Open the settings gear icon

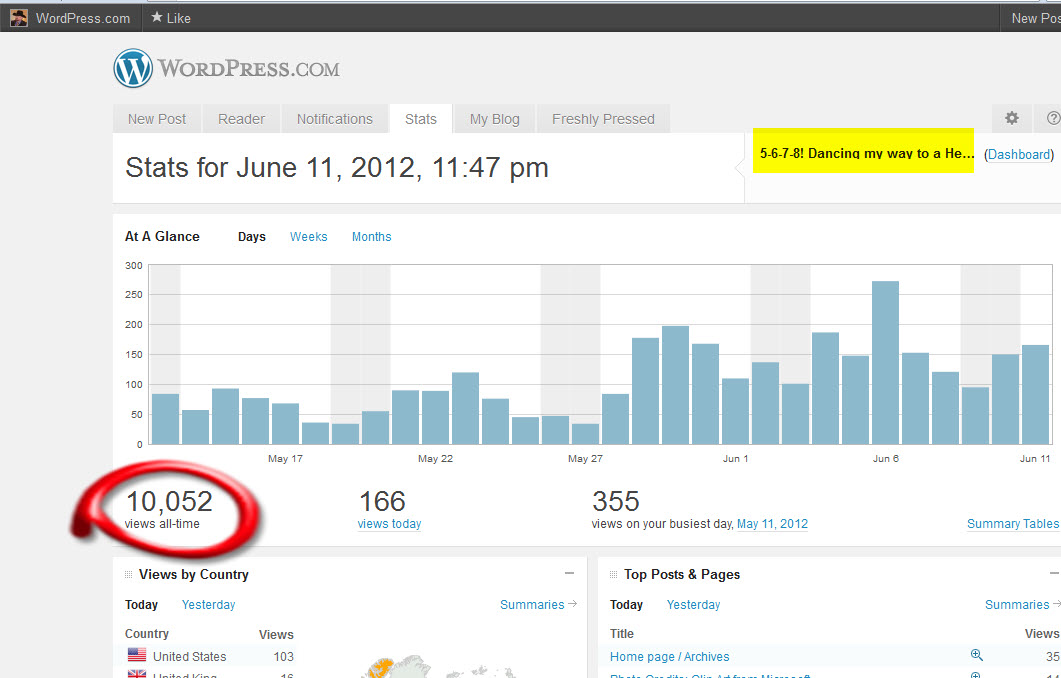point(1012,118)
